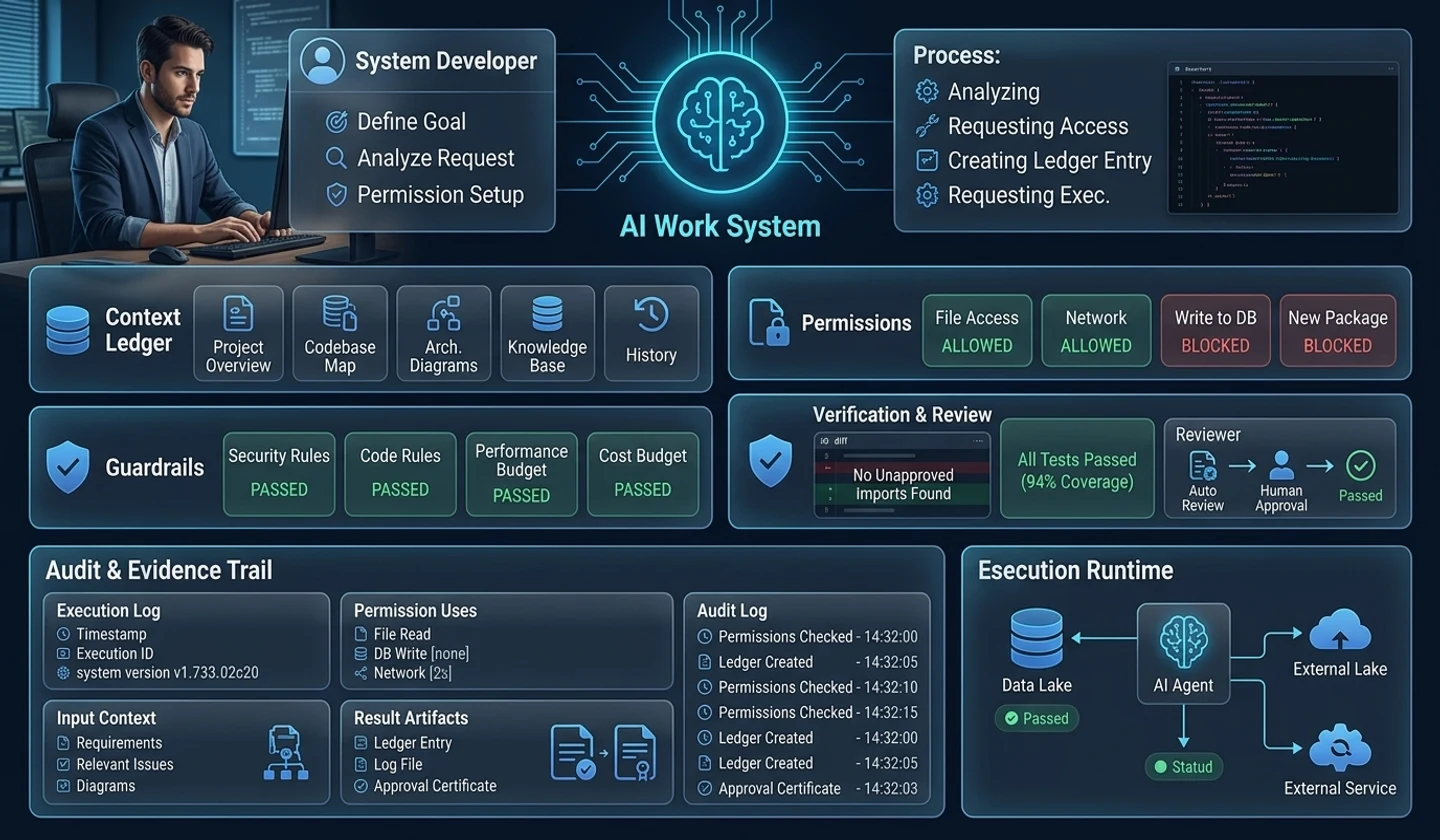
Task: Click Ledger Entry in Result Artifacts
Action: pyautogui.click(x=413, y=743)
